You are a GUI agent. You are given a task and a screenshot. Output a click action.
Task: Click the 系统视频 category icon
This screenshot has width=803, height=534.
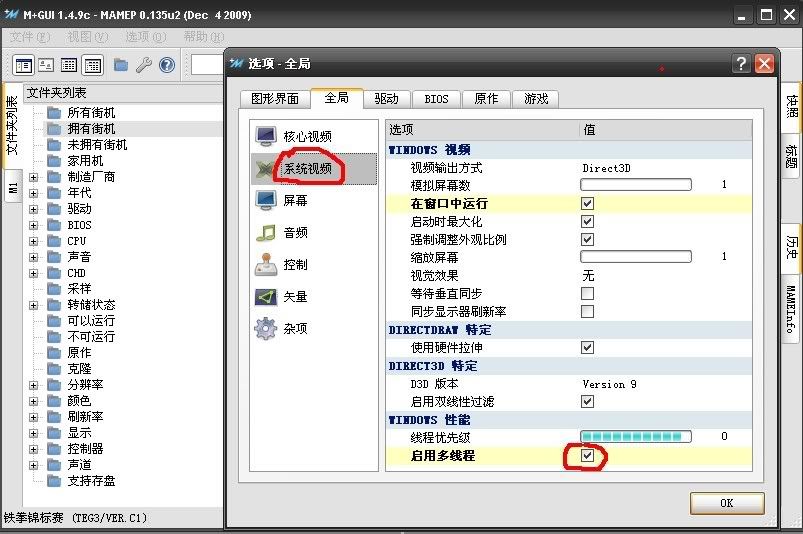click(x=264, y=168)
